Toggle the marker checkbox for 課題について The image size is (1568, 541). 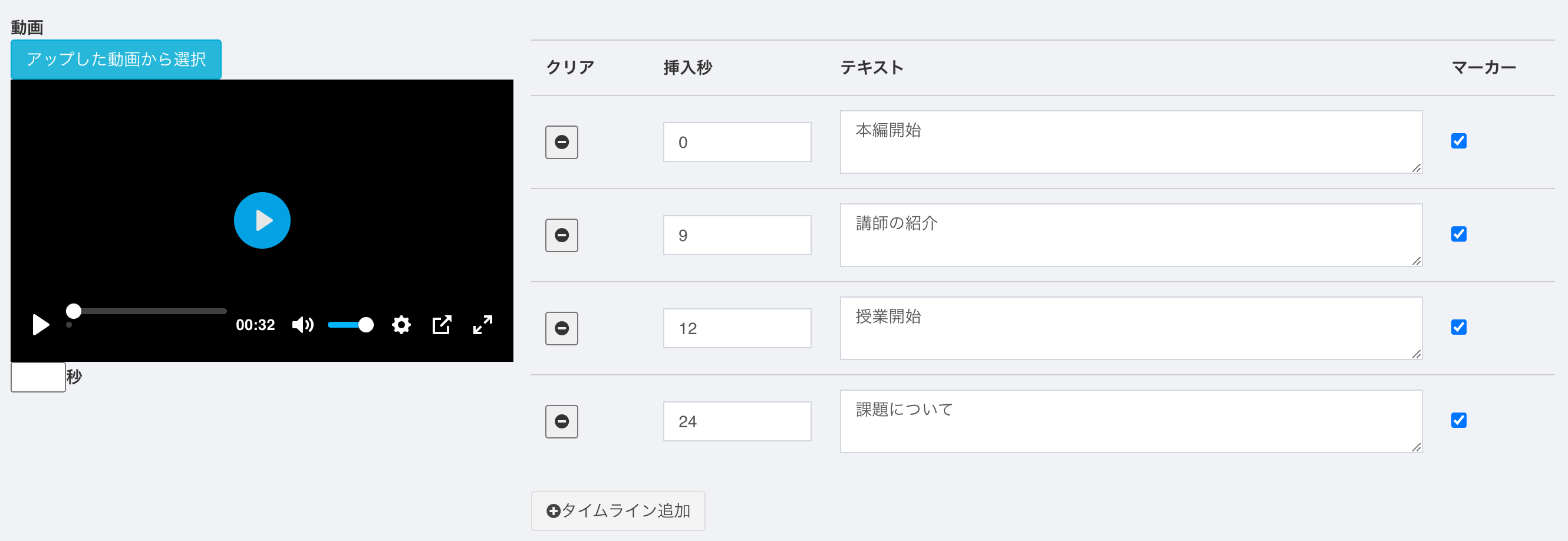[1458, 421]
